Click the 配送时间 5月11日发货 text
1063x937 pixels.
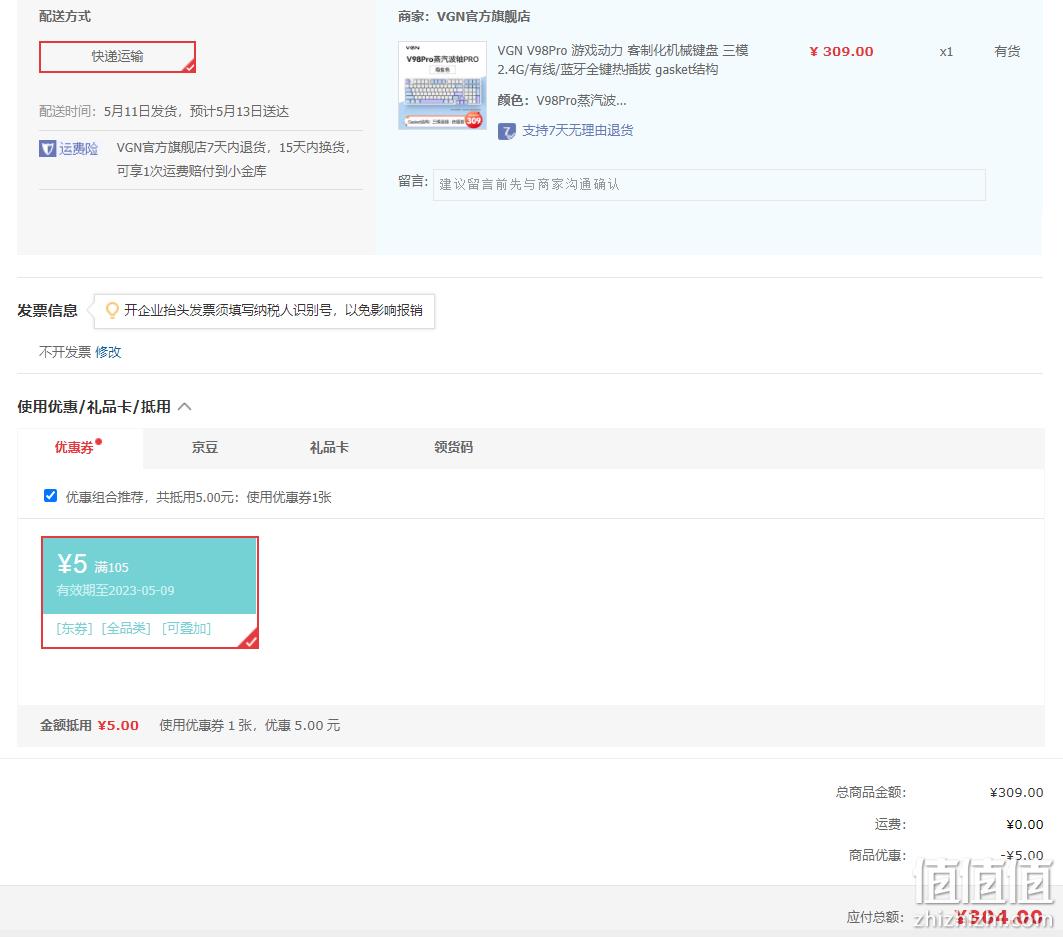tap(164, 111)
